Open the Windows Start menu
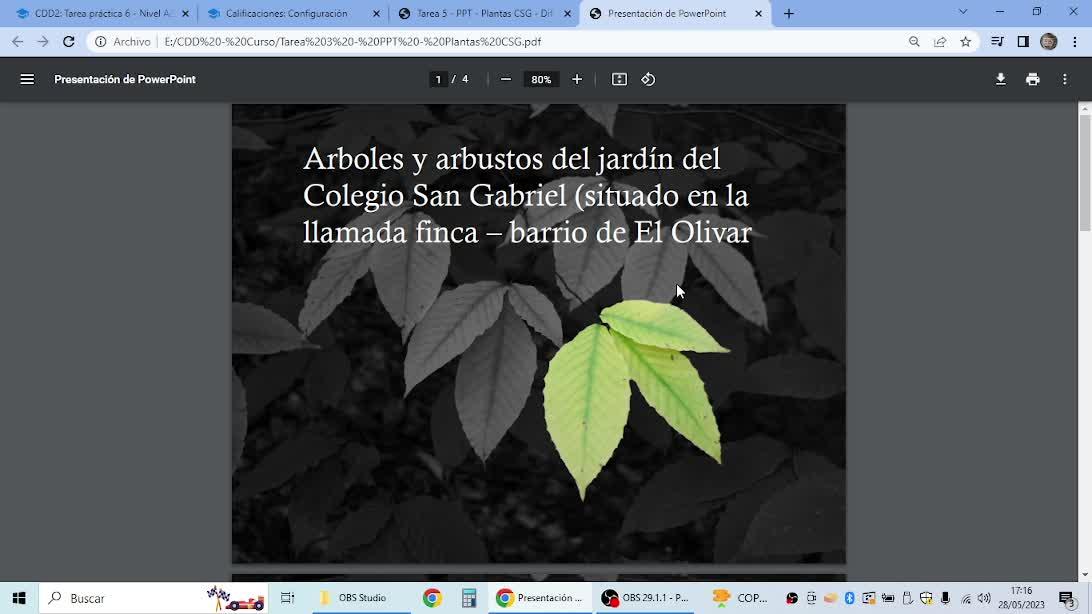The image size is (1092, 614). 19,598
